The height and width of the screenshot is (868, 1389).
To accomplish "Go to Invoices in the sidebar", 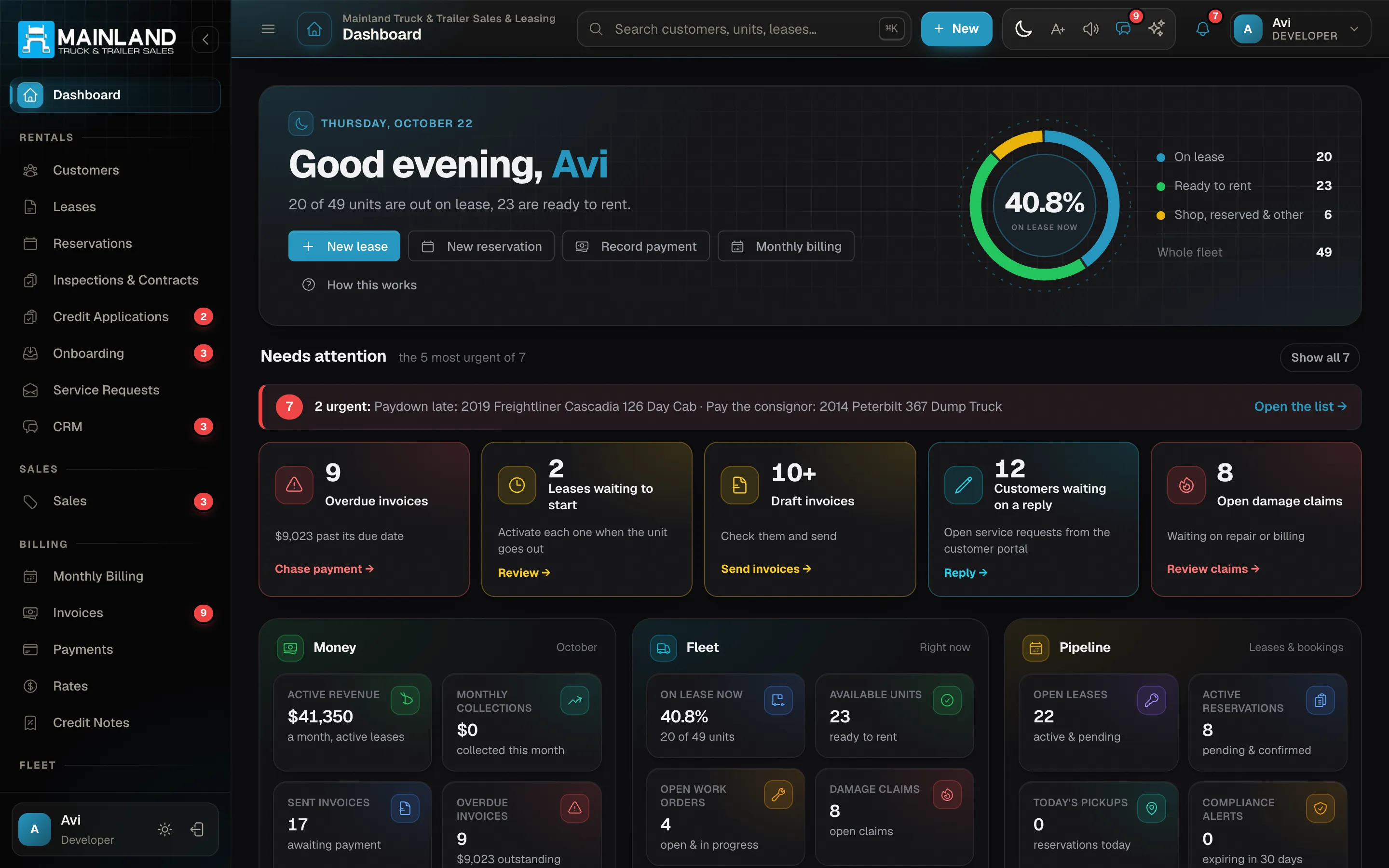I will pos(115,613).
